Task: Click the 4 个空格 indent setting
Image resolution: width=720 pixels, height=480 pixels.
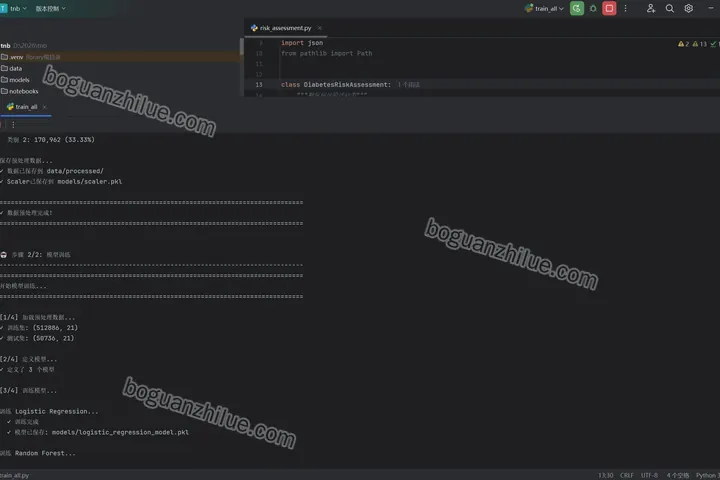Action: pyautogui.click(x=678, y=475)
